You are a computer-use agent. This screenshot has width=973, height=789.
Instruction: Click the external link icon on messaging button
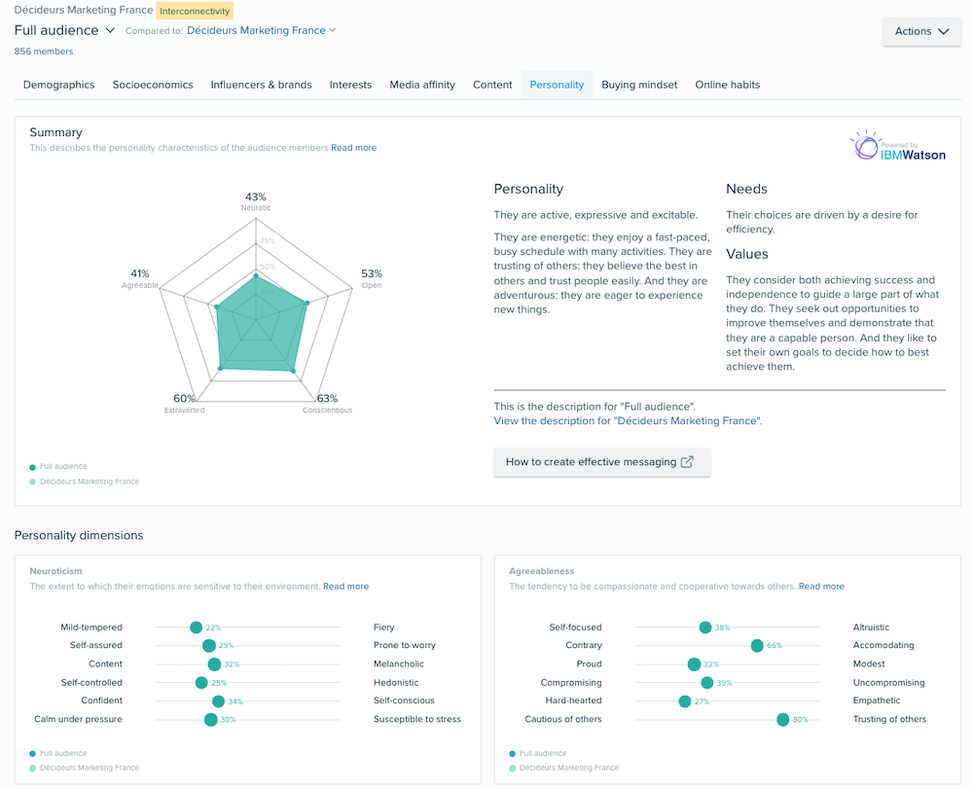687,462
